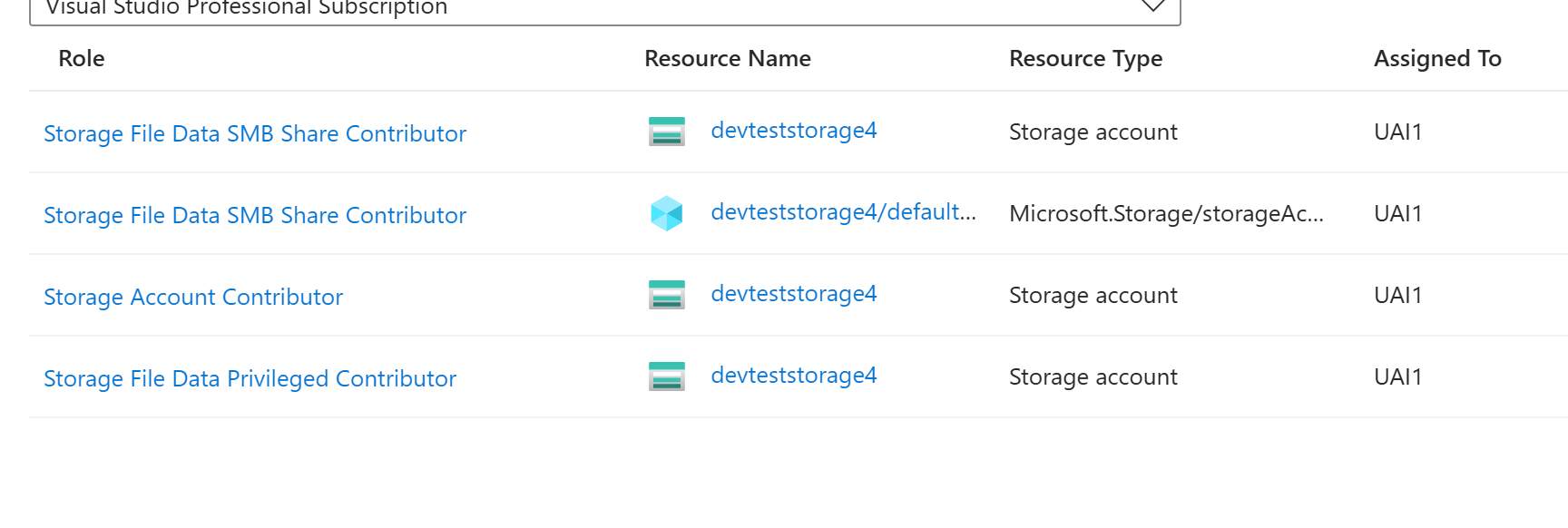The width and height of the screenshot is (1568, 528).
Task: Open devteststorage4 link in first SMB Share row
Action: click(x=794, y=131)
